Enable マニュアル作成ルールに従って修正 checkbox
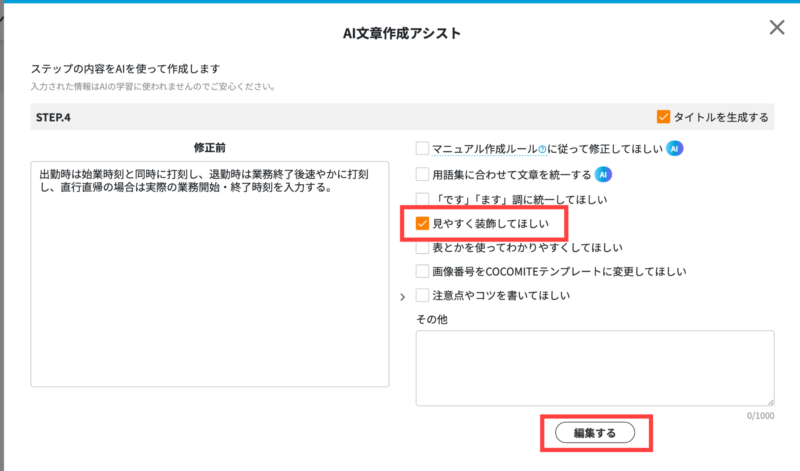800x471 pixels. click(x=422, y=148)
